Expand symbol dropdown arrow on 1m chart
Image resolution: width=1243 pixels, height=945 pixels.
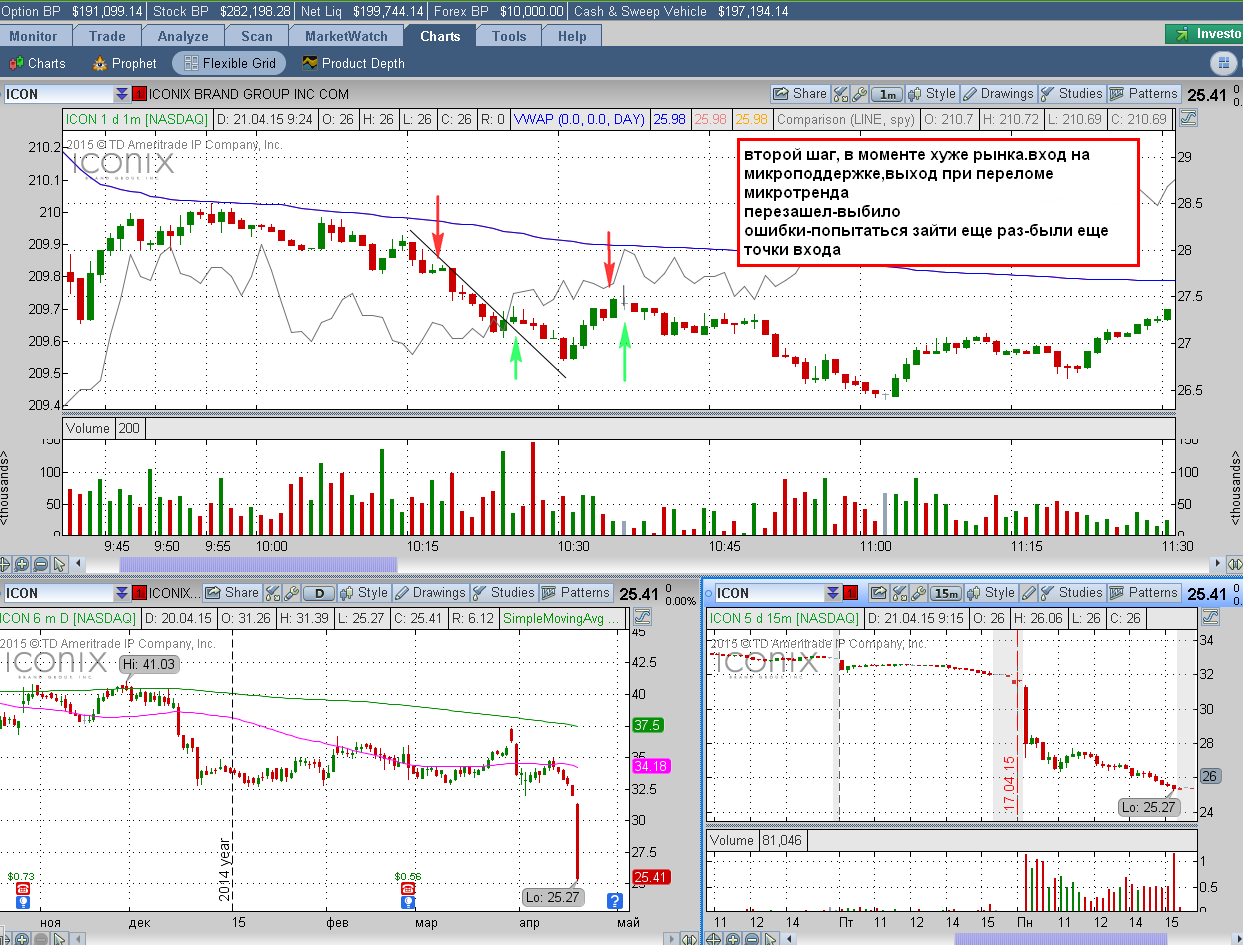click(x=122, y=94)
